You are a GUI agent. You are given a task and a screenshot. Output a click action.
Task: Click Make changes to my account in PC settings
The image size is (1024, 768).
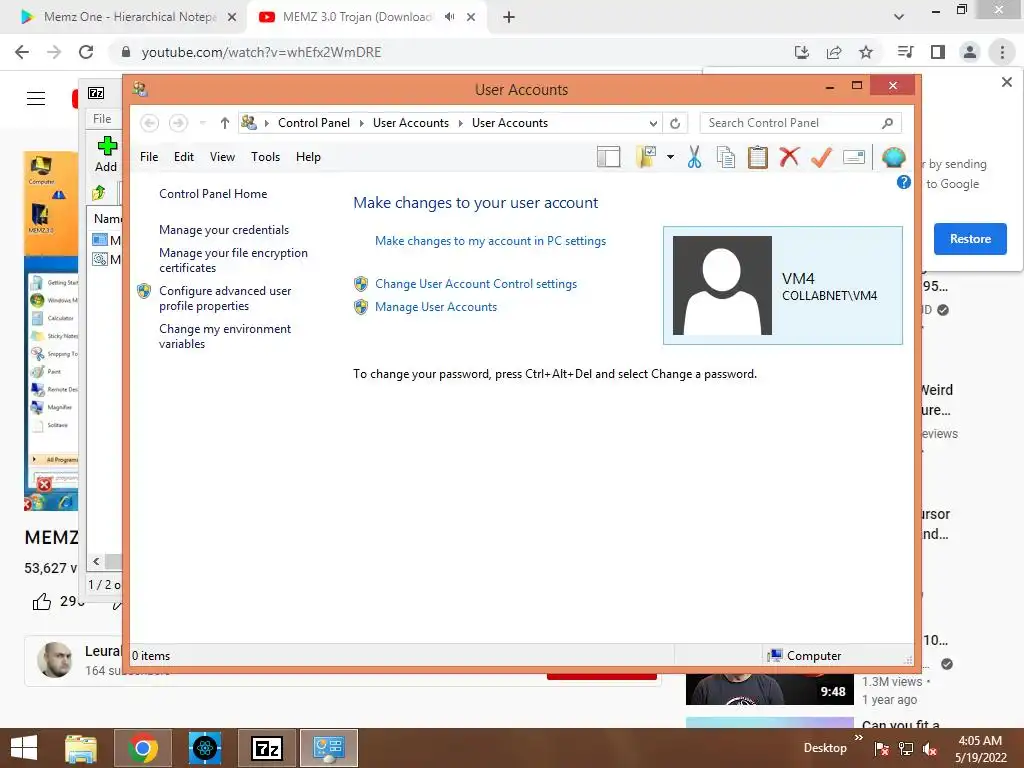pos(490,241)
